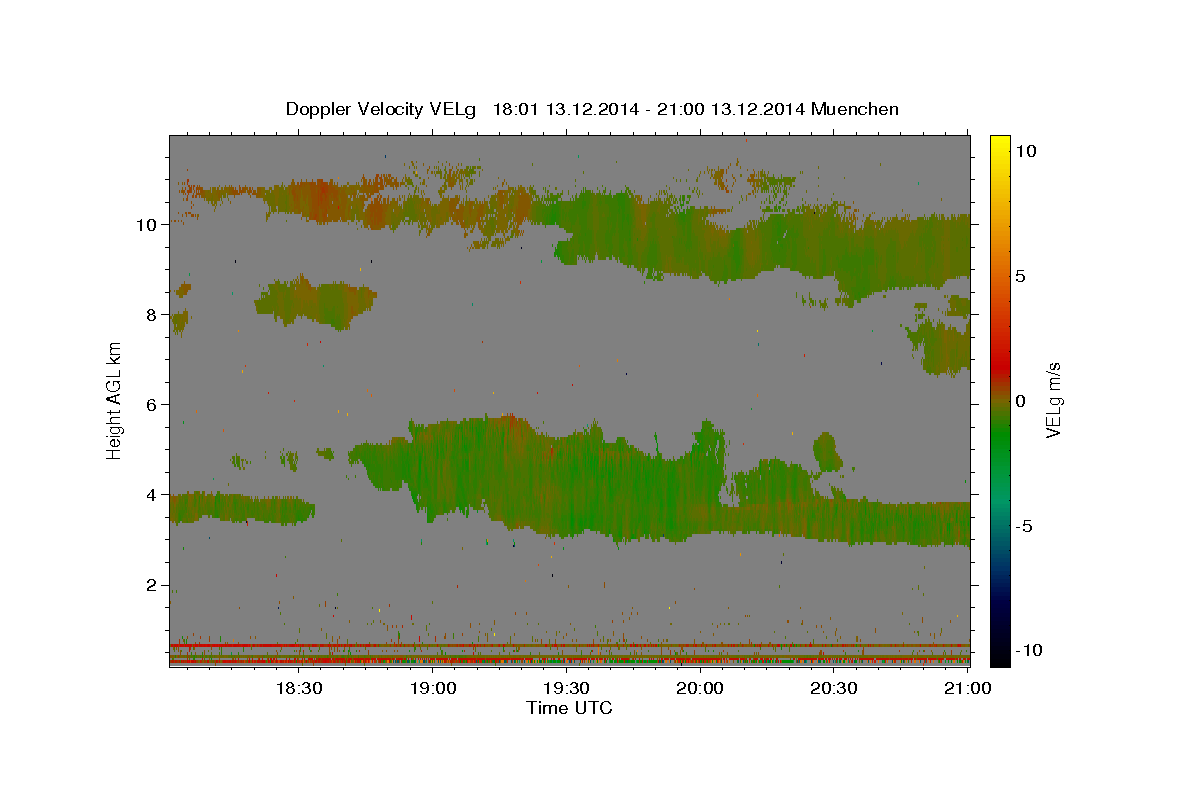The width and height of the screenshot is (1200, 800).
Task: Click the 'Height AGL km' axis title
Action: 114,400
